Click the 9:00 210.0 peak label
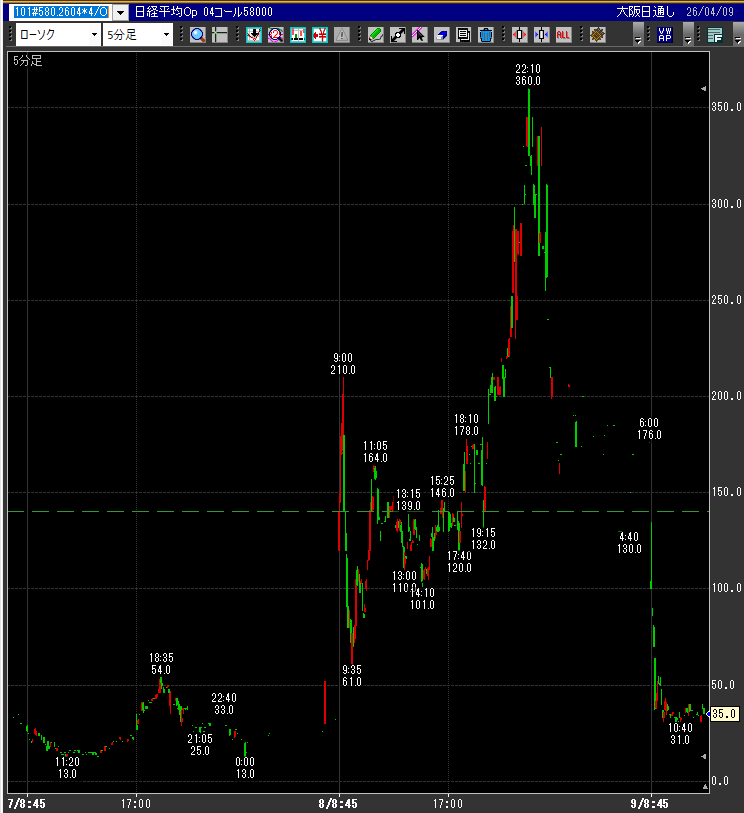The width and height of the screenshot is (744, 813). (x=343, y=364)
